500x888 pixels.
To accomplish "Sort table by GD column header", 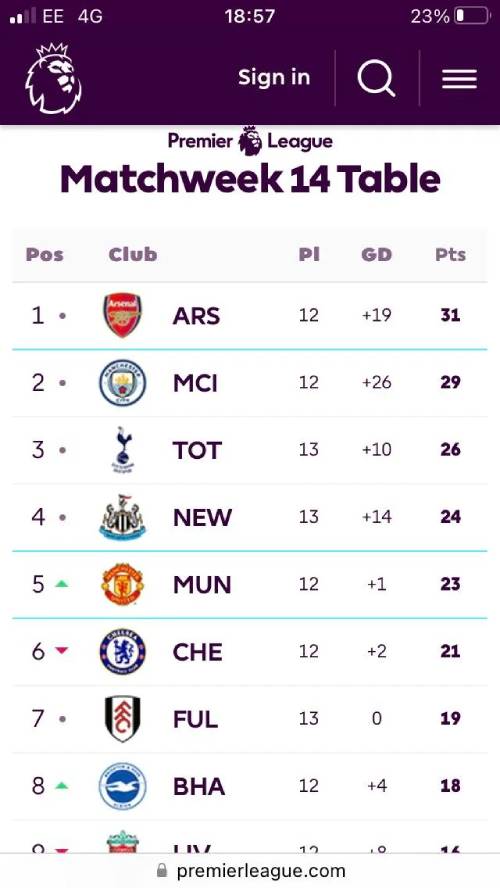I will [x=377, y=255].
